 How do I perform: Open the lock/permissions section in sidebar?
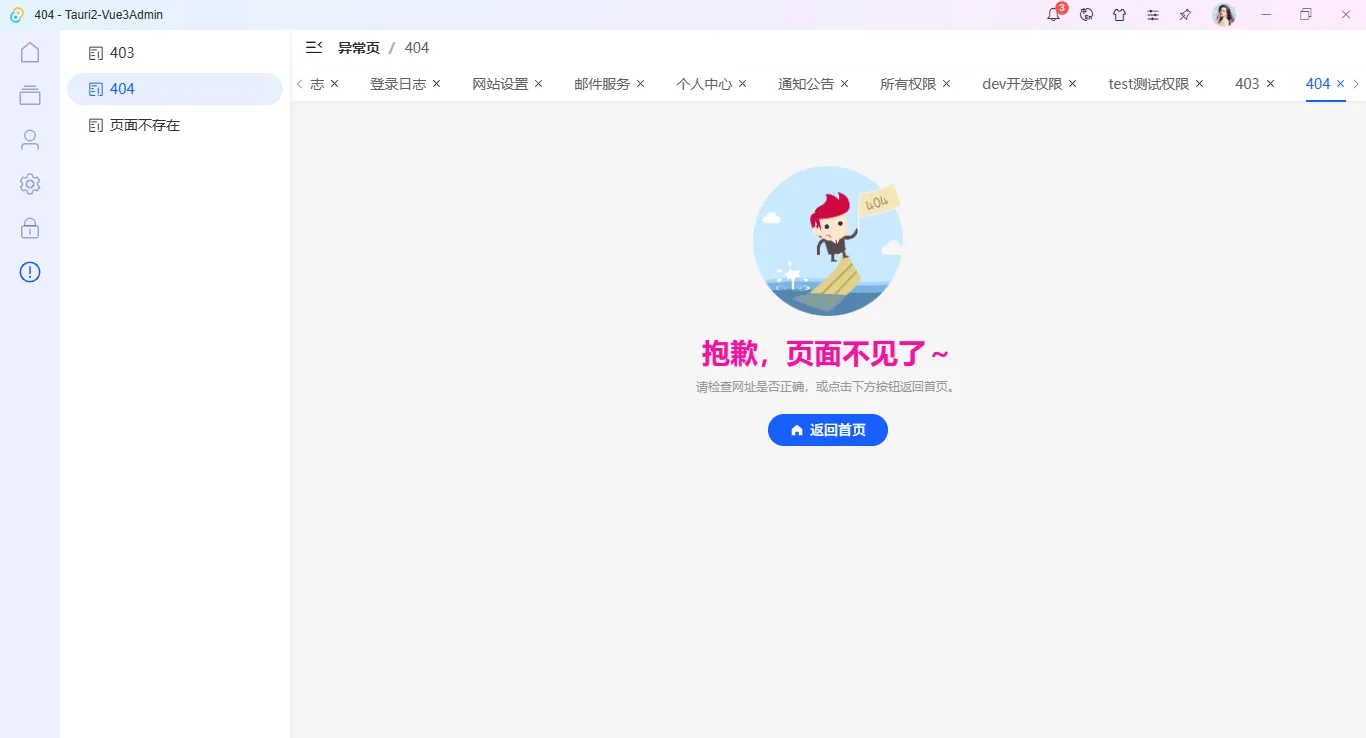click(x=30, y=228)
